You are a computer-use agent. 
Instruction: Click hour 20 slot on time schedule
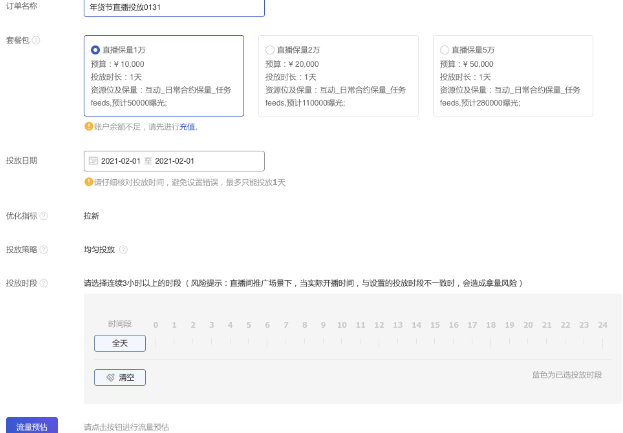pyautogui.click(x=530, y=342)
